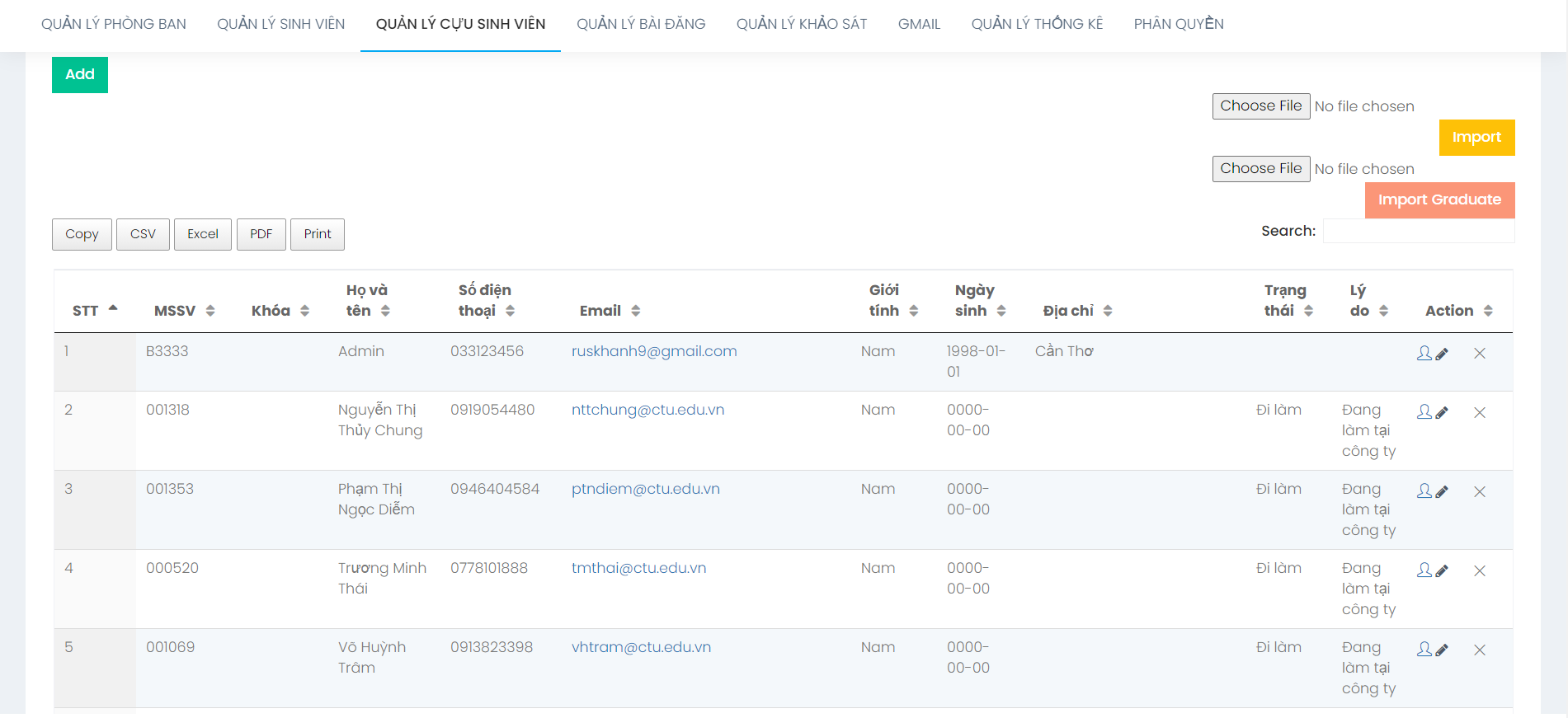The width and height of the screenshot is (1568, 718).
Task: Choose file for the yellow Import
Action: (1260, 106)
